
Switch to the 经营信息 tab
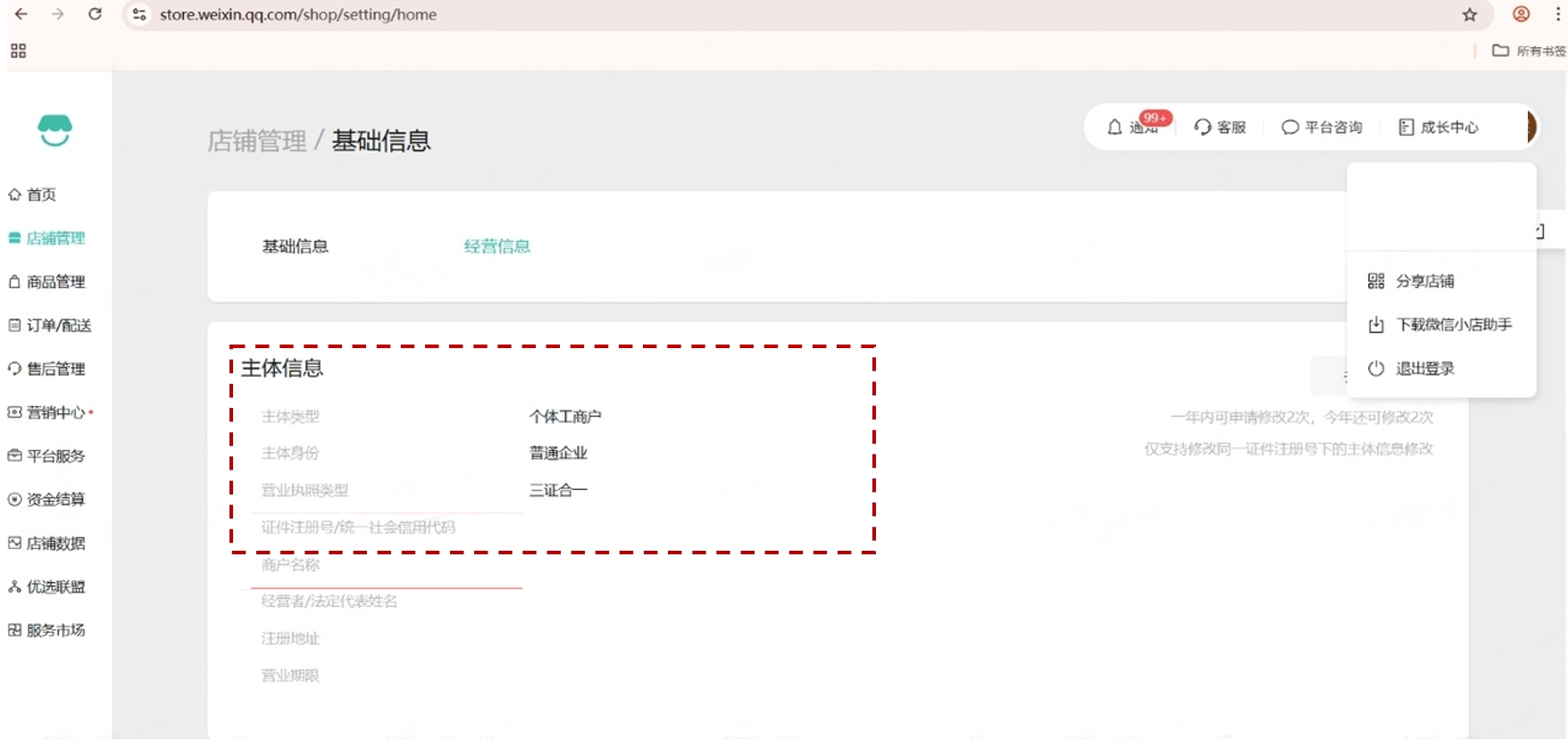[x=496, y=246]
